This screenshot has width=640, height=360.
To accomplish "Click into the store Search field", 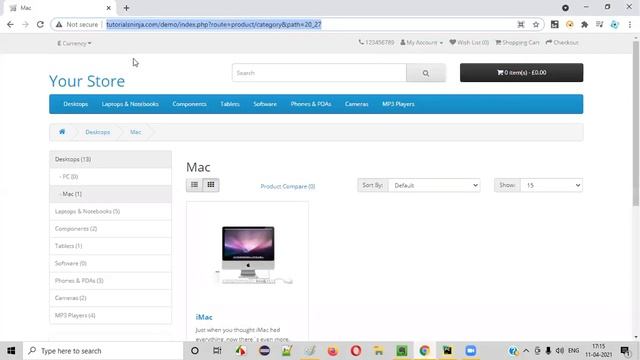I will 319,73.
